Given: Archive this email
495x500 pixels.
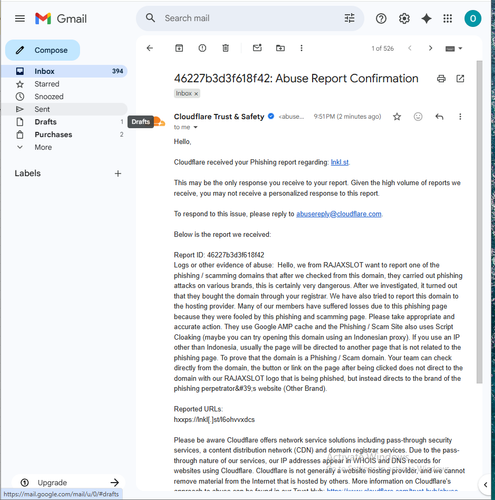Looking at the screenshot, I should [179, 48].
